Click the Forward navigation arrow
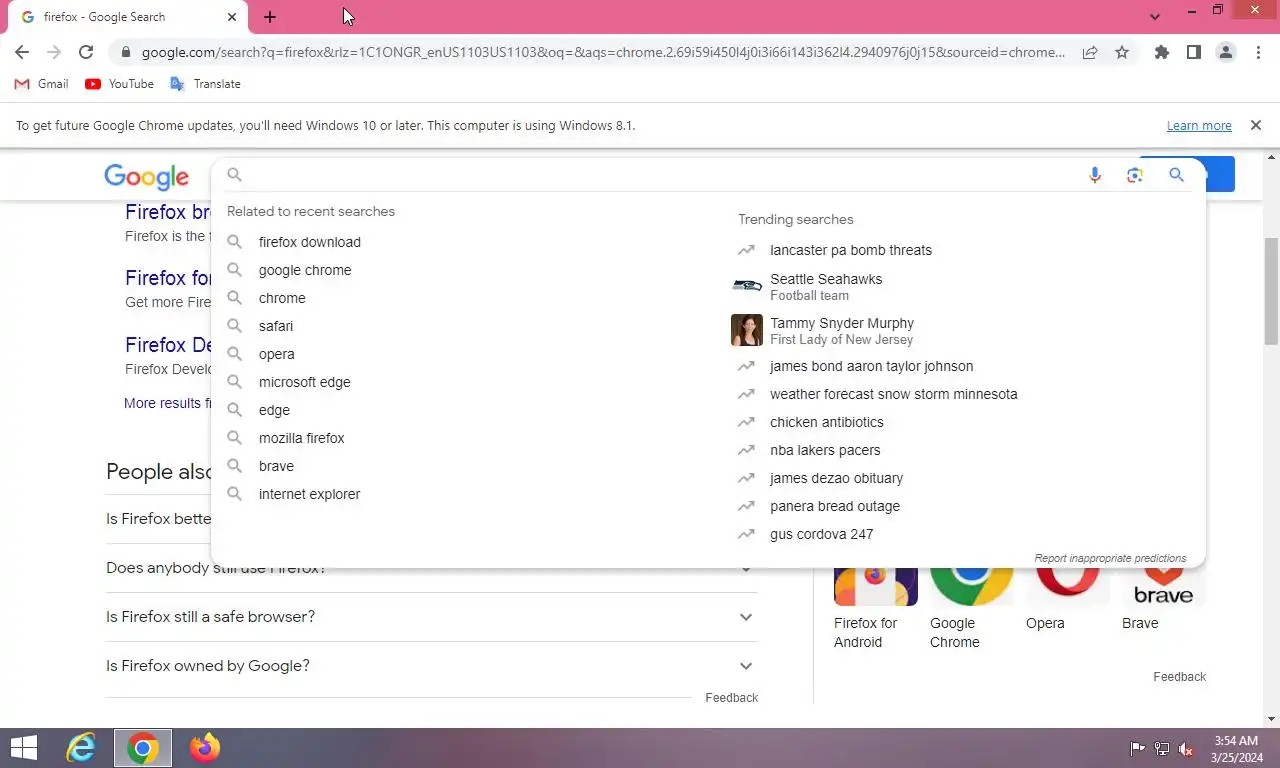Viewport: 1280px width, 768px height. point(54,52)
